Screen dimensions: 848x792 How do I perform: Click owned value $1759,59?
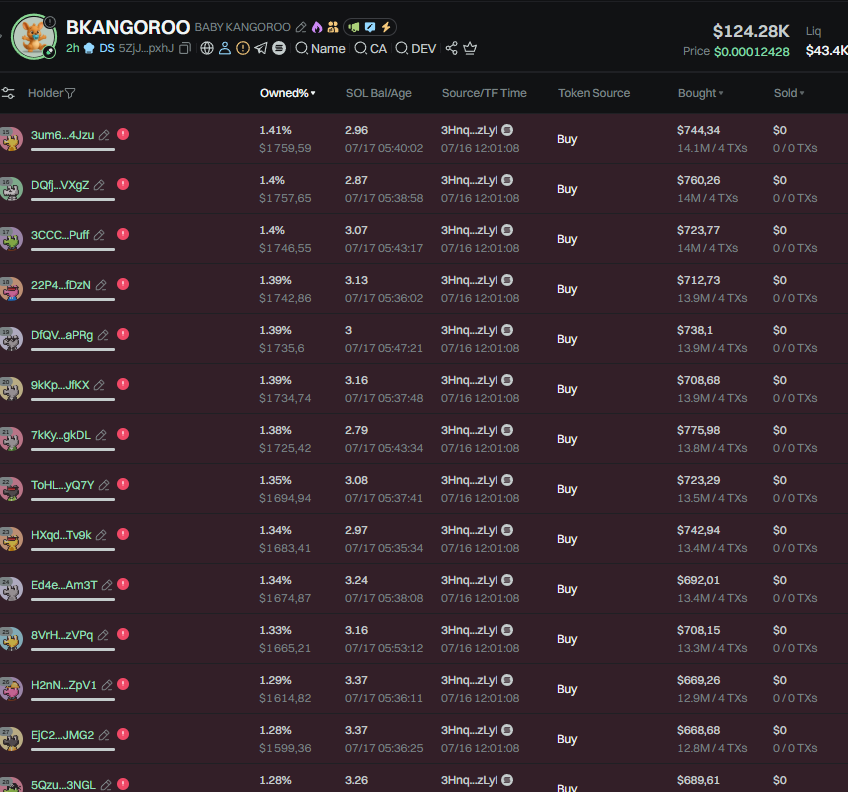point(285,148)
